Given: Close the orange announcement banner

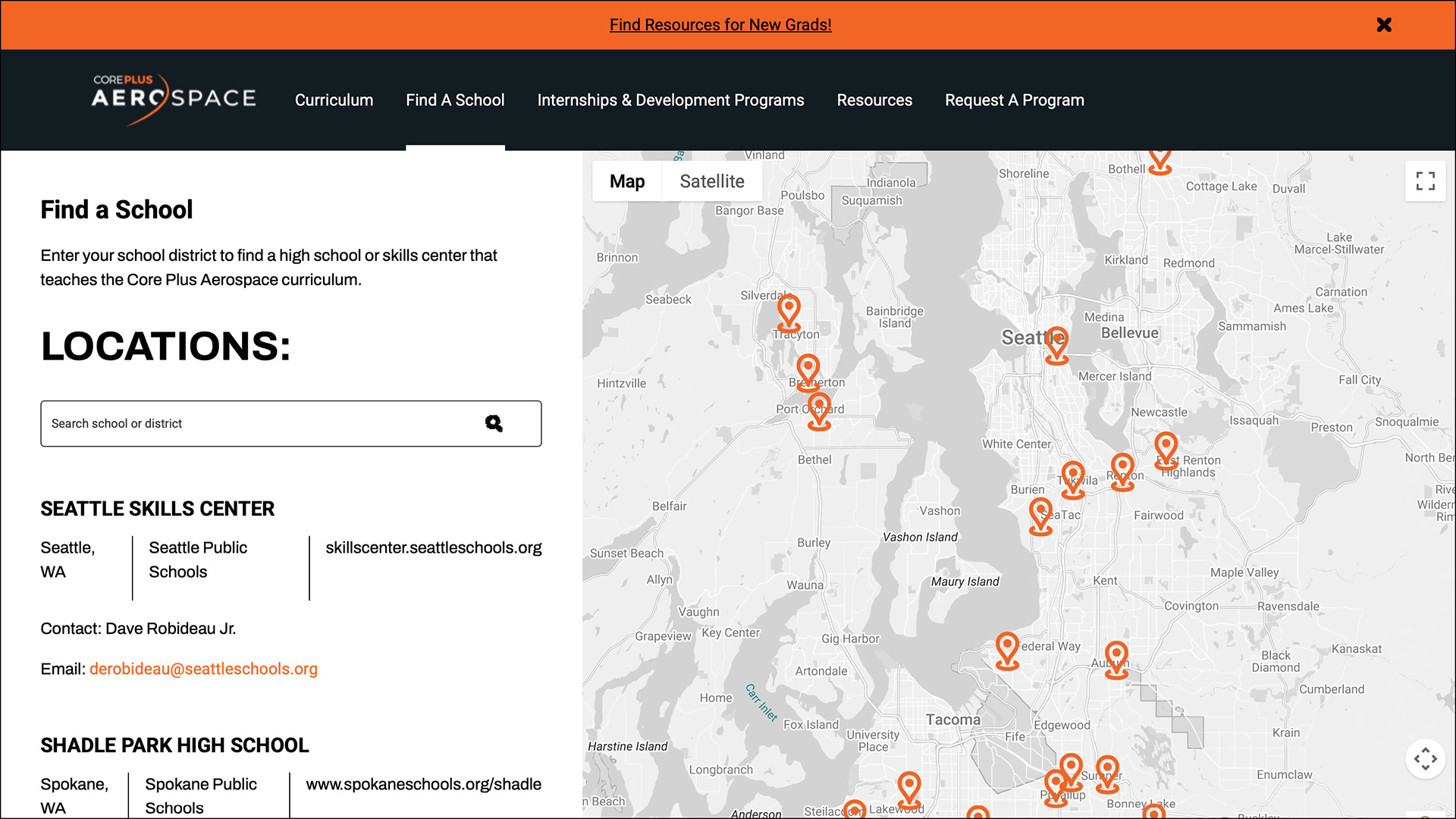Looking at the screenshot, I should tap(1384, 25).
